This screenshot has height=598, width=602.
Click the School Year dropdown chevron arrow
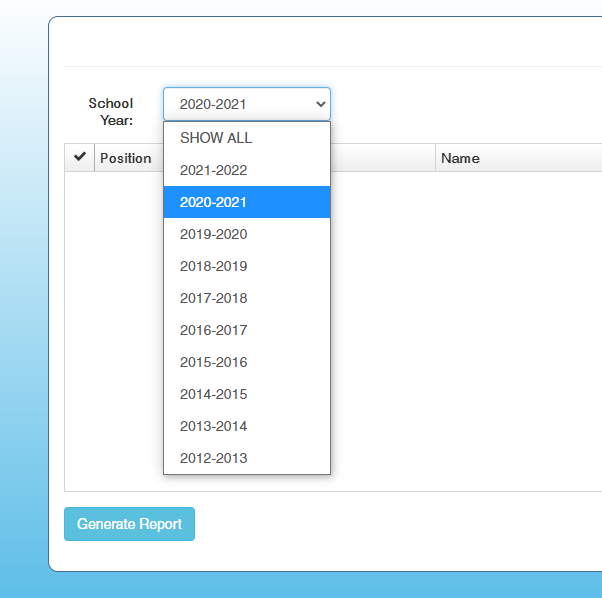(320, 104)
